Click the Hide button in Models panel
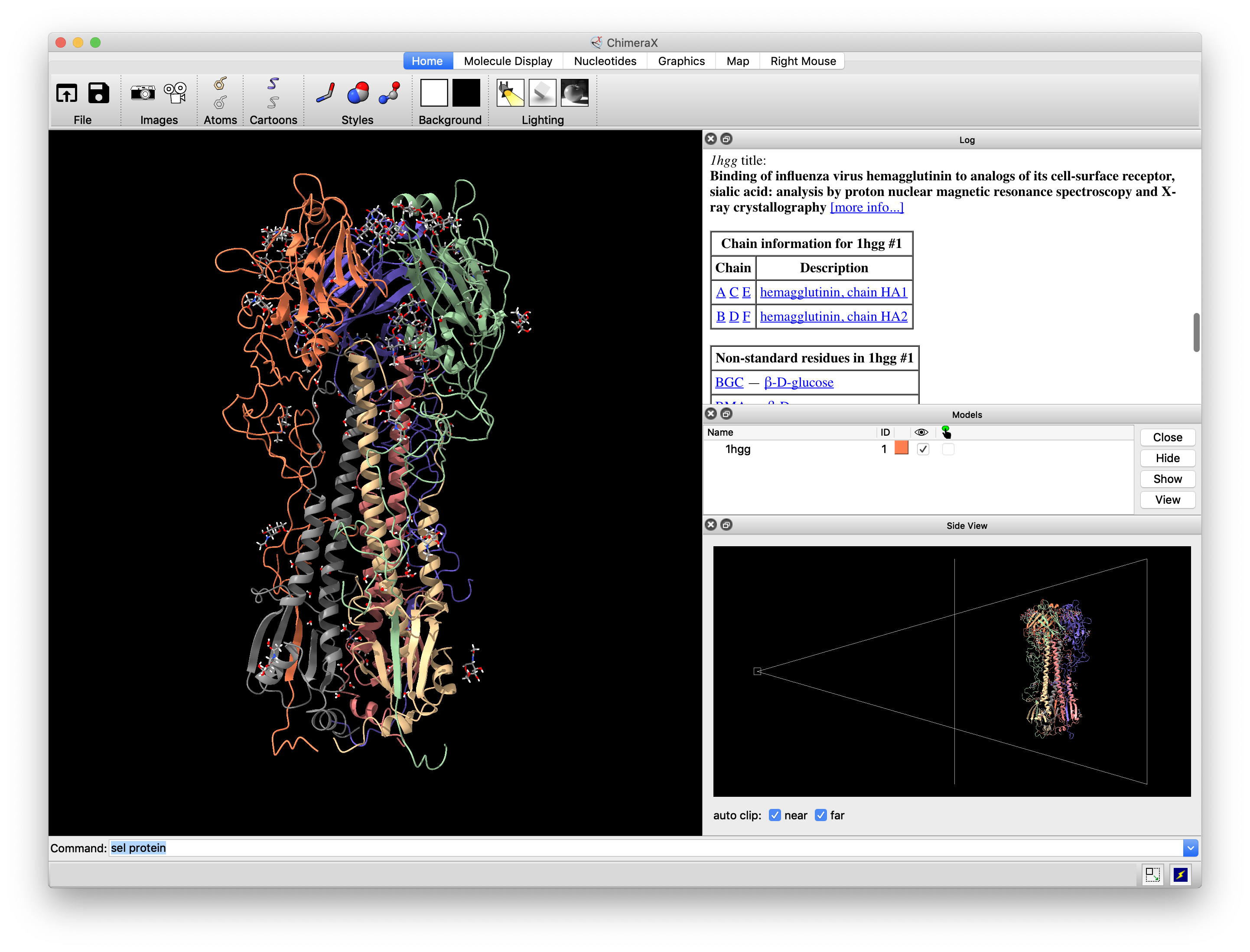 1167,458
